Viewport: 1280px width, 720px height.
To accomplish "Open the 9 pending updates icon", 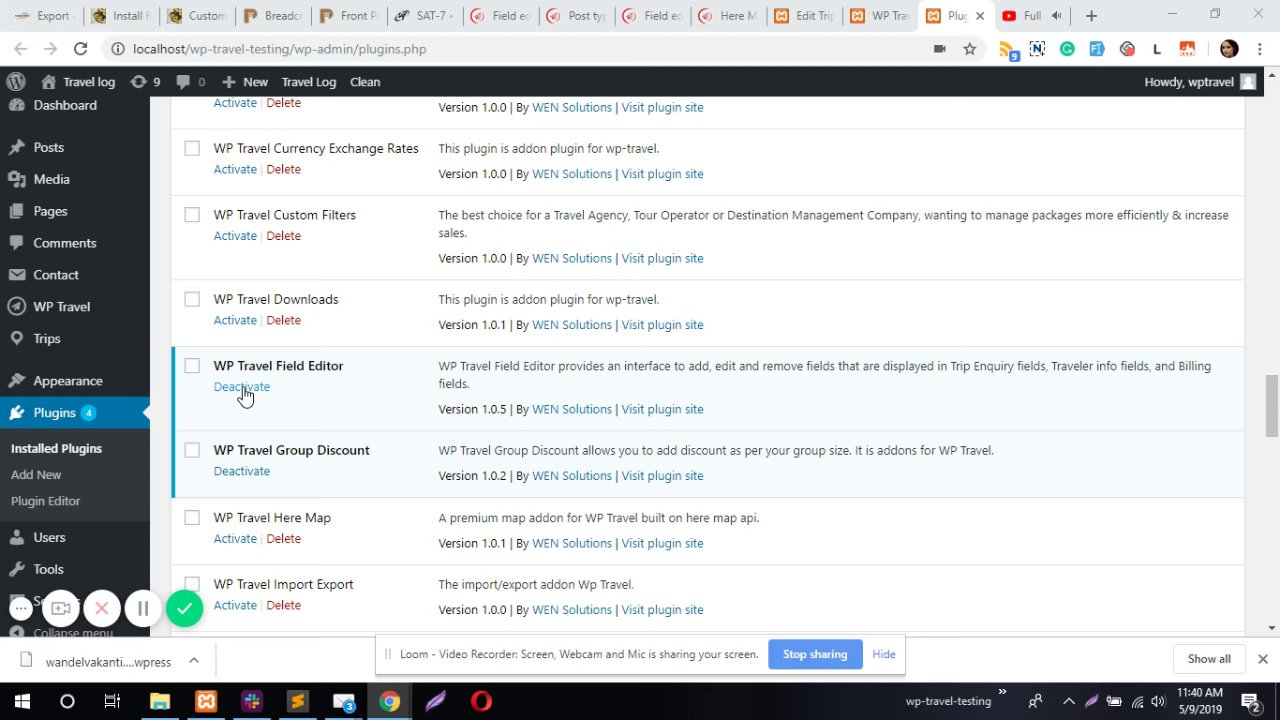I will (x=145, y=82).
